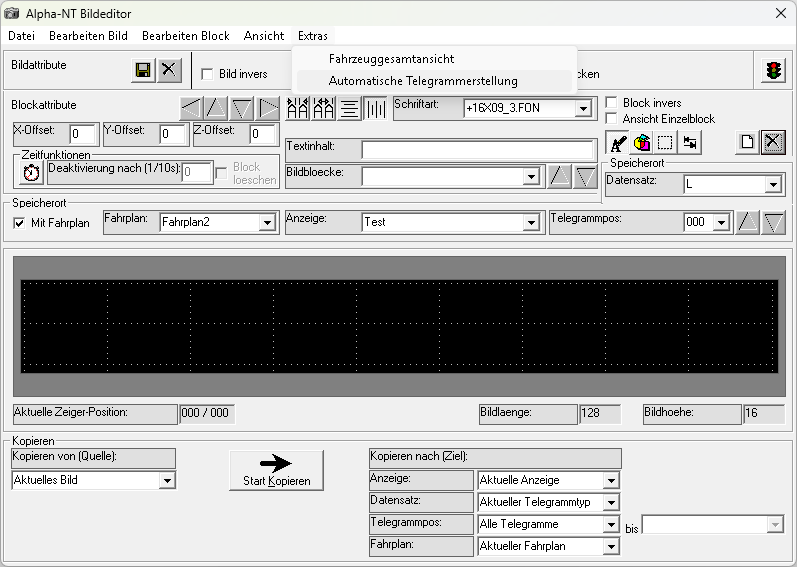Image resolution: width=797 pixels, height=567 pixels.
Task: Create a new block with page icon
Action: tap(748, 142)
